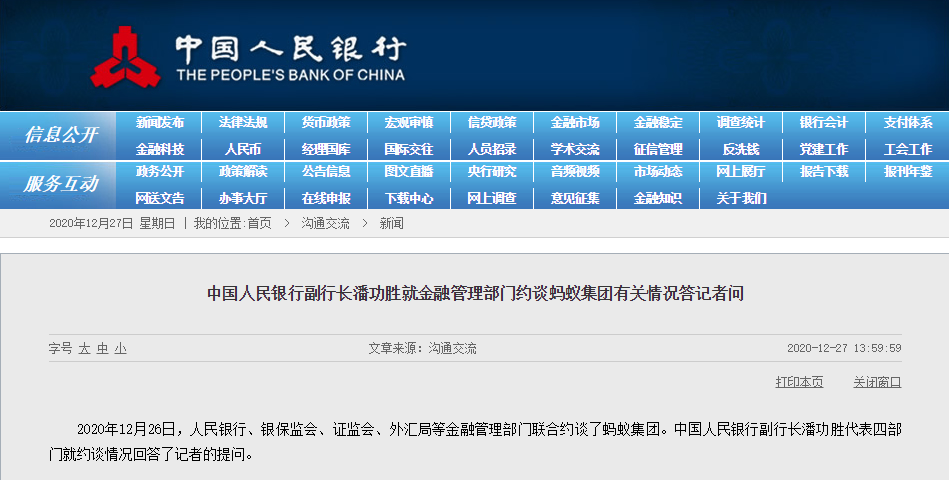Open 公告信息 page
The height and width of the screenshot is (480, 949).
[x=326, y=171]
